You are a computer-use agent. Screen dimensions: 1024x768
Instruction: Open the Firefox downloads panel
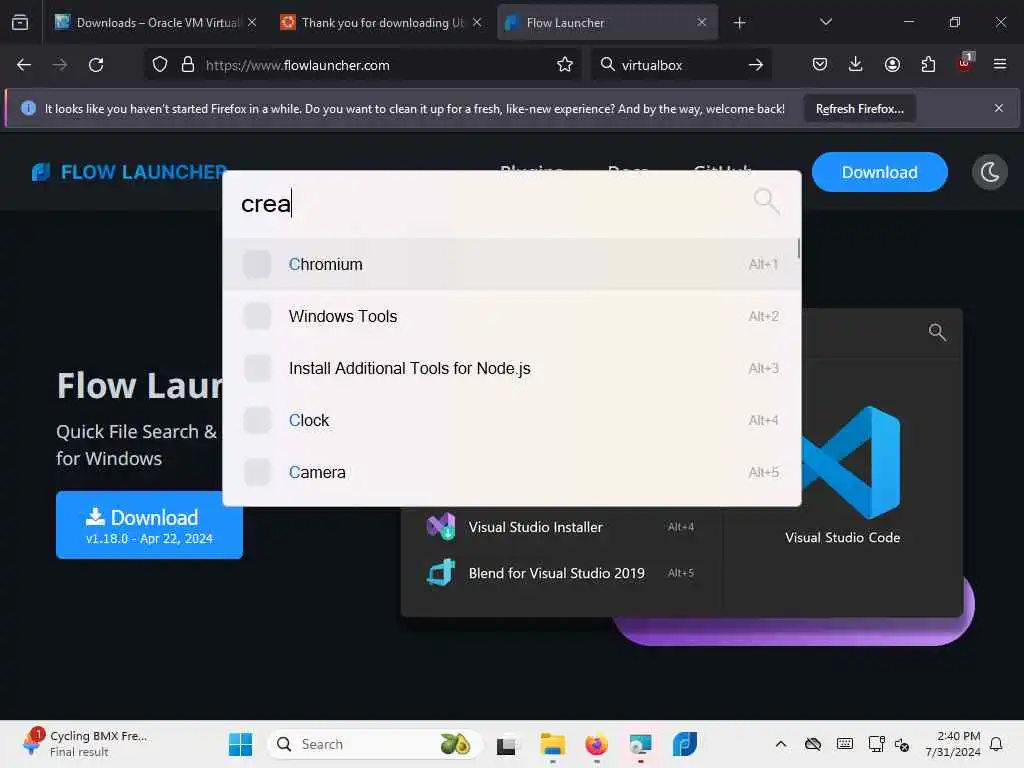tap(856, 65)
